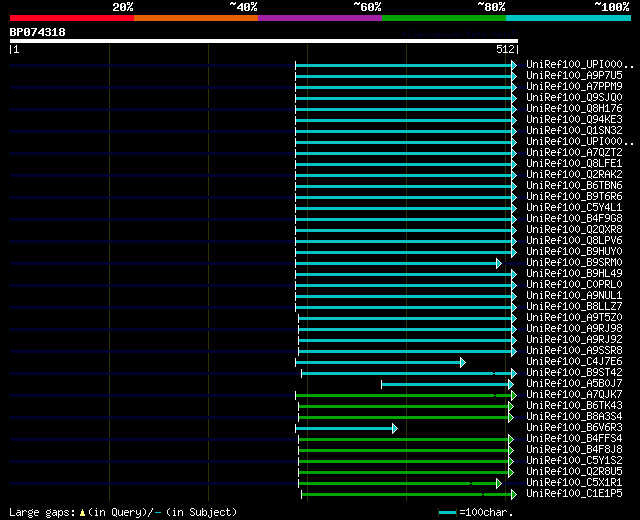Image resolution: width=640 pixels, height=520 pixels.
Task: Click the white query sequence ruler bar
Action: coord(264,41)
